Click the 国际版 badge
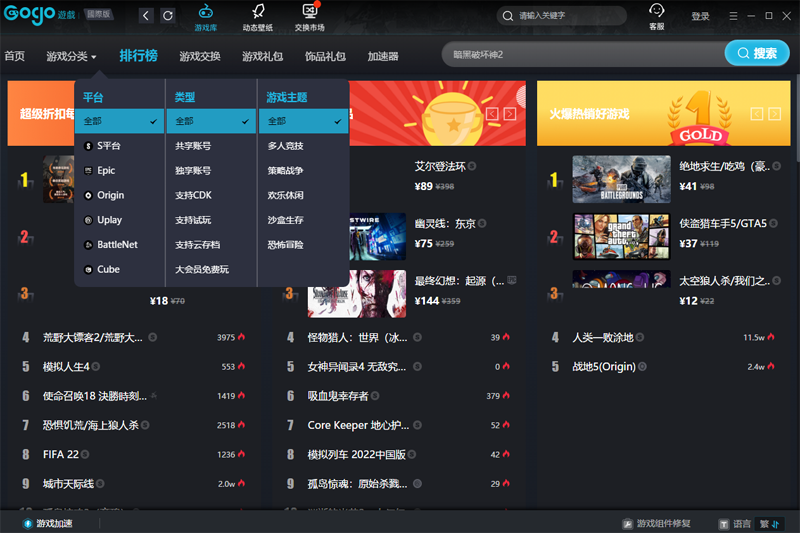 (x=98, y=14)
